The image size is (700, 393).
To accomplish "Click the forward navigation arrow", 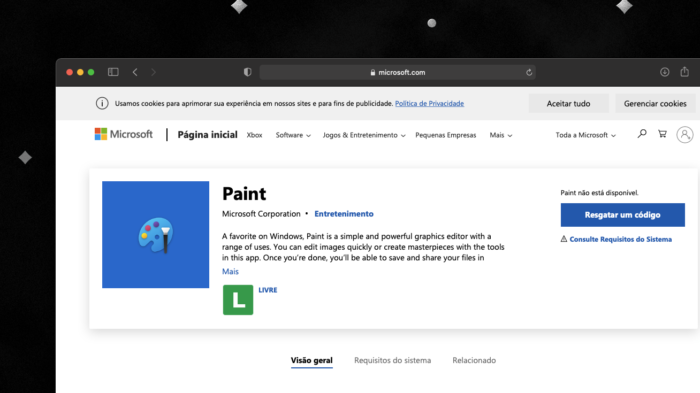I will [x=153, y=72].
